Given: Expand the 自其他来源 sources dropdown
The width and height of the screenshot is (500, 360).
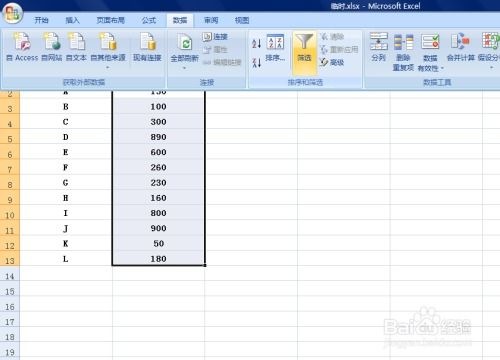Looking at the screenshot, I should click(x=108, y=68).
